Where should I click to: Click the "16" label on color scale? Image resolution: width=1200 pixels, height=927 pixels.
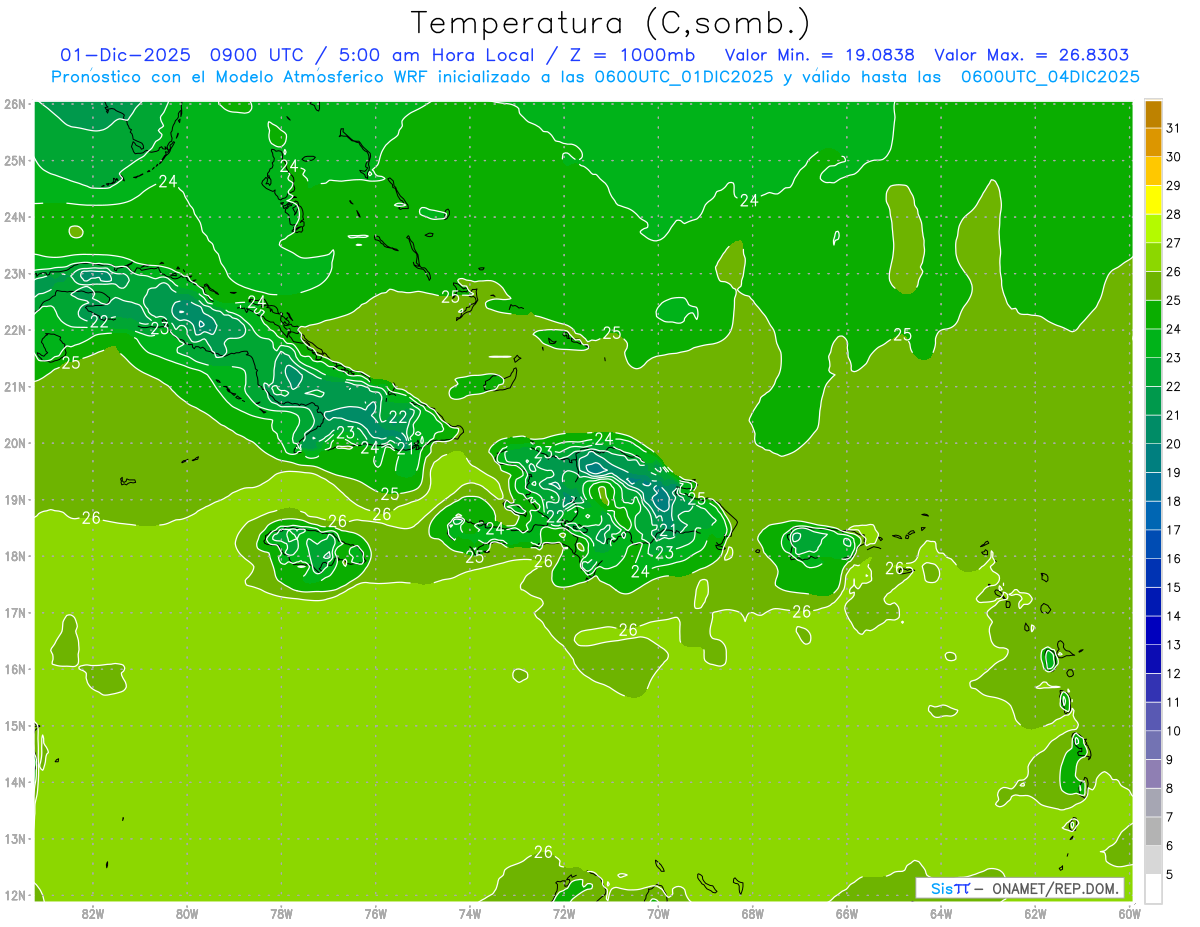click(x=1174, y=559)
